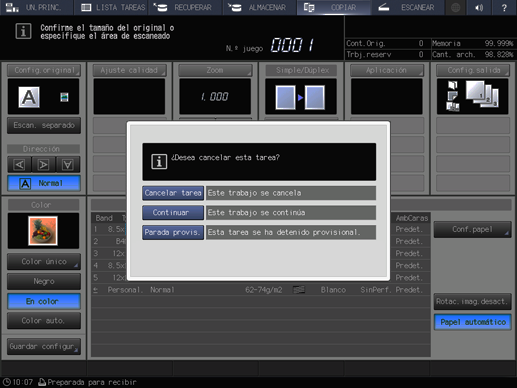Switch to the ESCANEAR tab
Screen dimensions: 517x388
coord(408,7)
